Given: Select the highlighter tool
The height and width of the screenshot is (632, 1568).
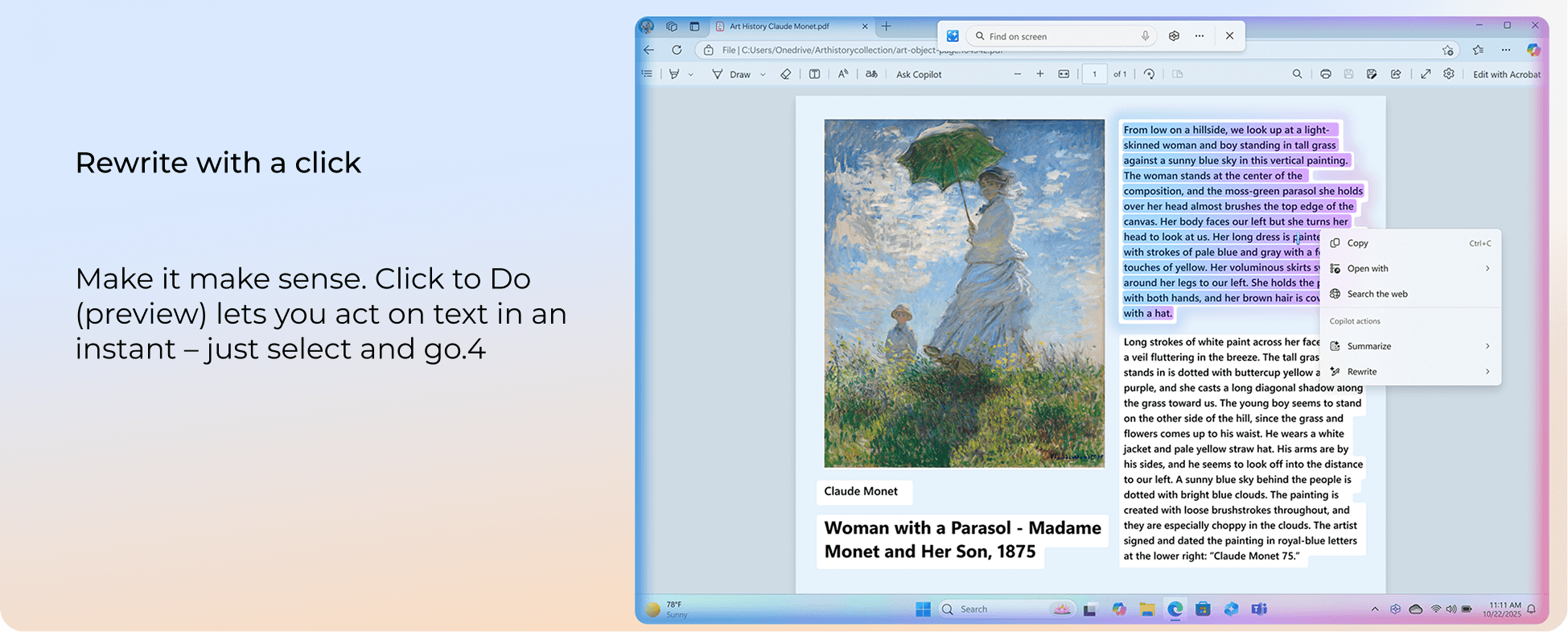Looking at the screenshot, I should pyautogui.click(x=674, y=74).
